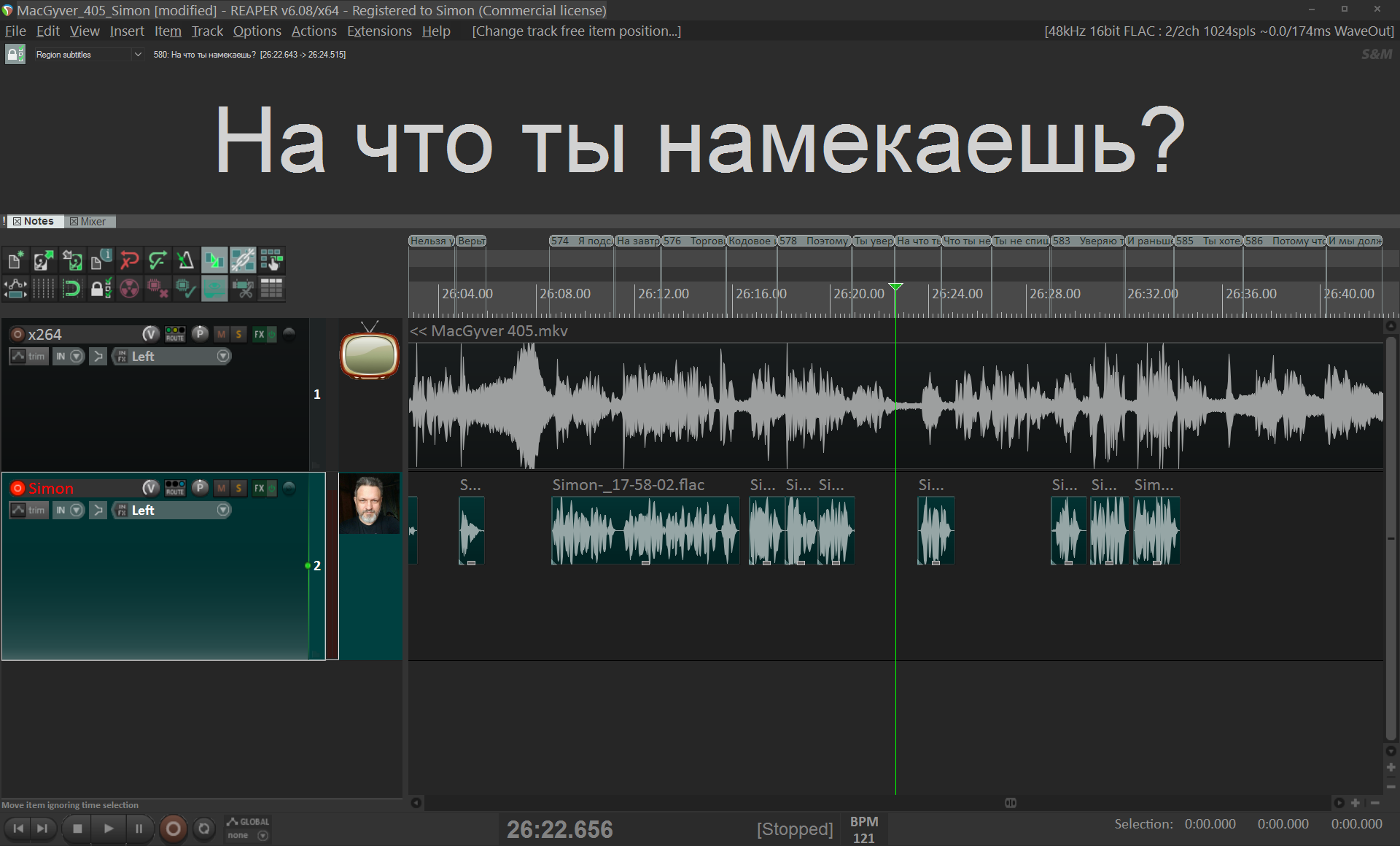This screenshot has height=846, width=1400.
Task: Click the 26:22.656 transport time display
Action: pyautogui.click(x=559, y=829)
